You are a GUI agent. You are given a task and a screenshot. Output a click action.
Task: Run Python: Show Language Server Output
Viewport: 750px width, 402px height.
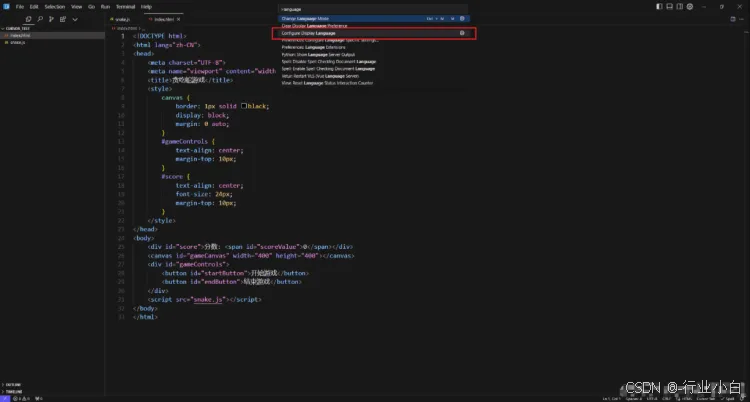pos(374,55)
